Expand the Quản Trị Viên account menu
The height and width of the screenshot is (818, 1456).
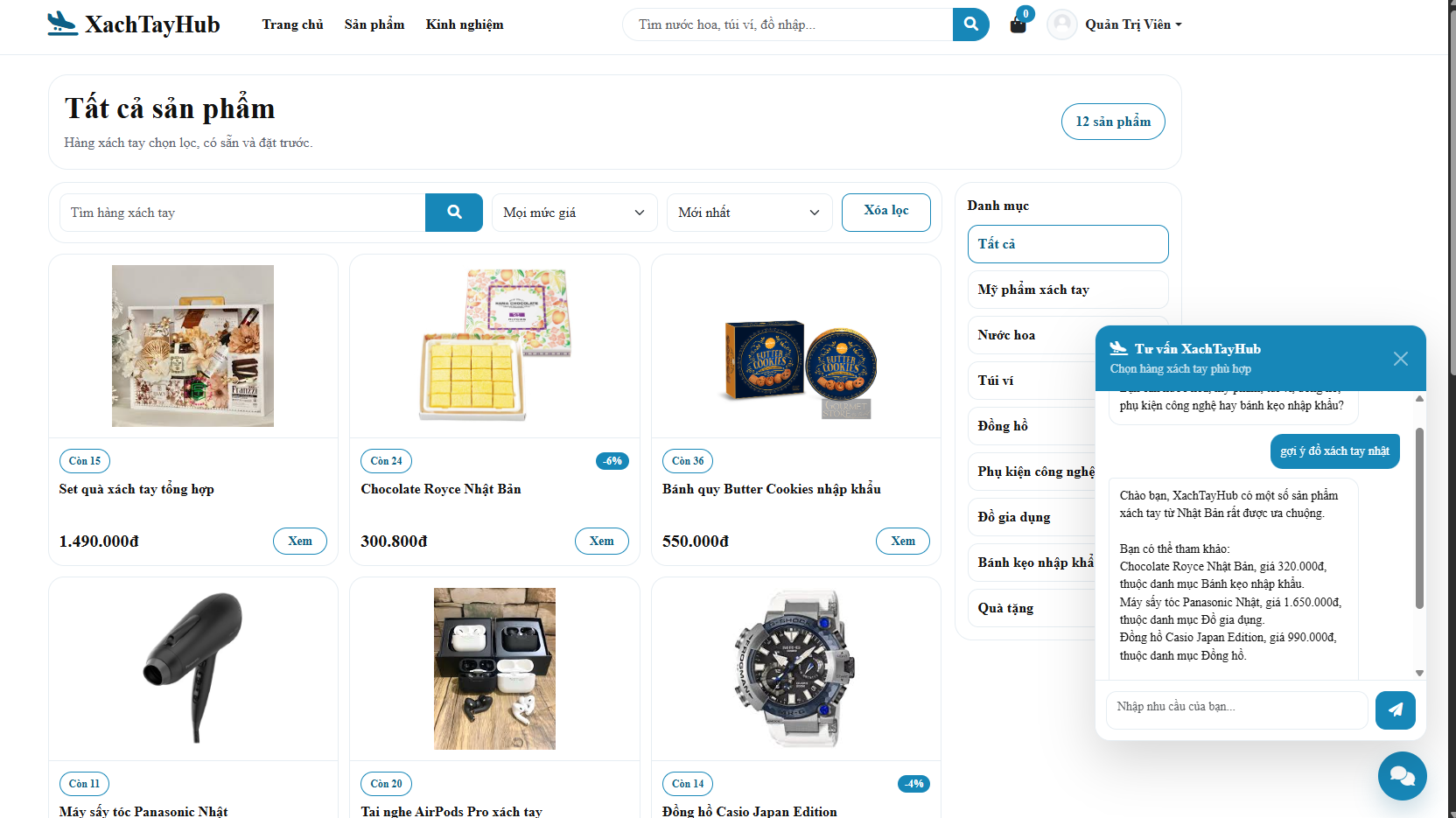coord(1133,24)
